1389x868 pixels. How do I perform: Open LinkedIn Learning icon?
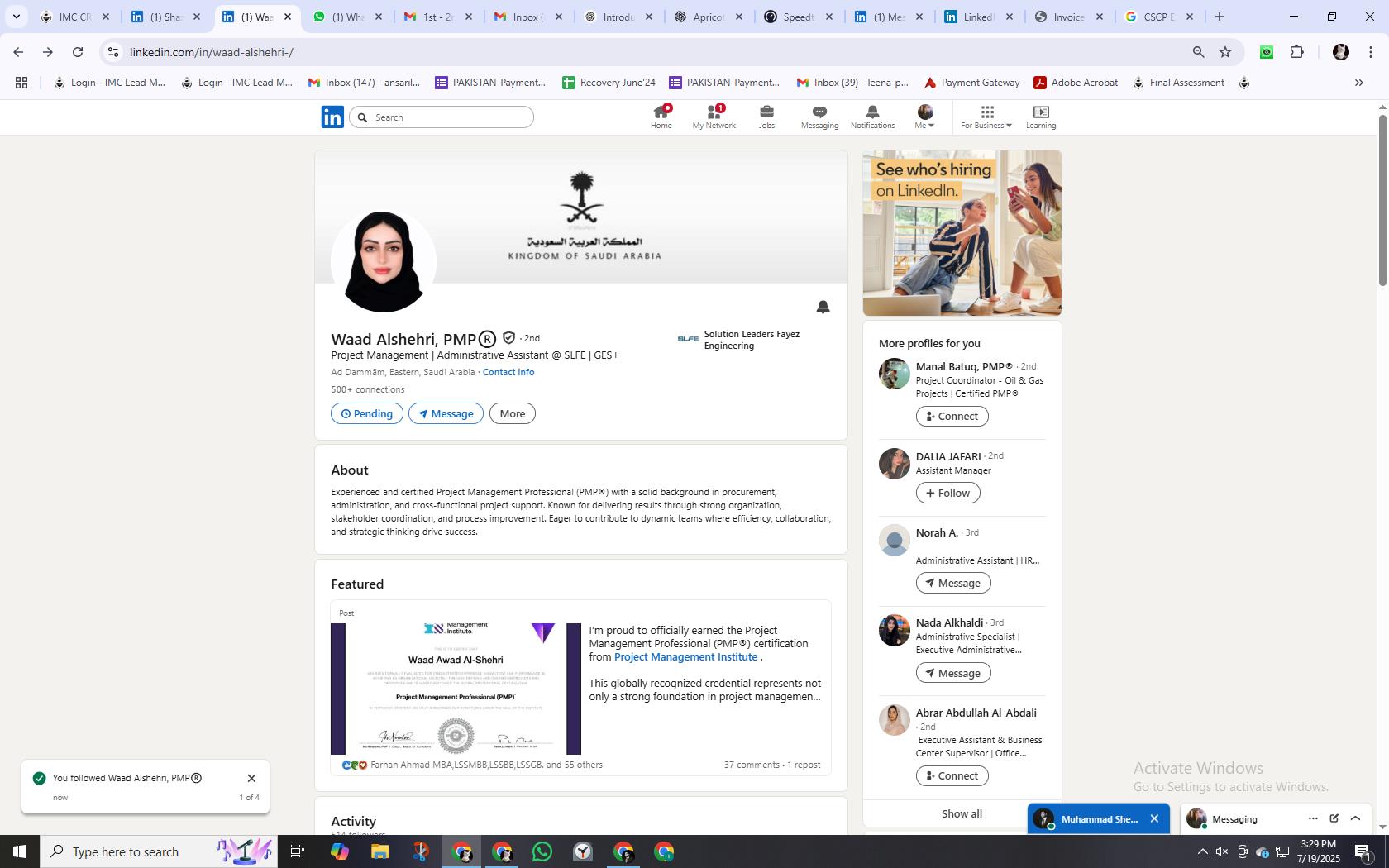(x=1041, y=117)
